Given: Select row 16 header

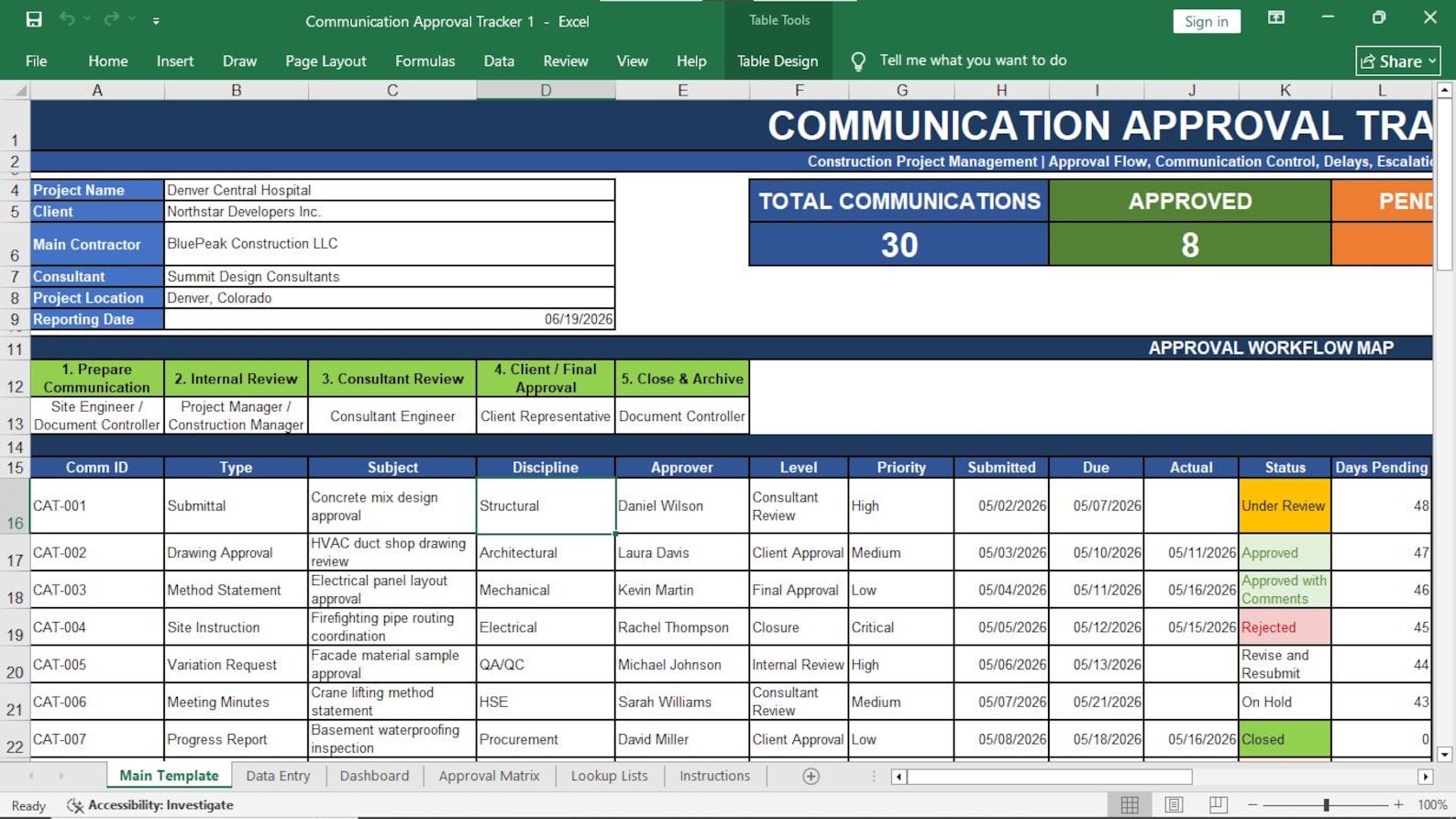Looking at the screenshot, I should (x=15, y=506).
